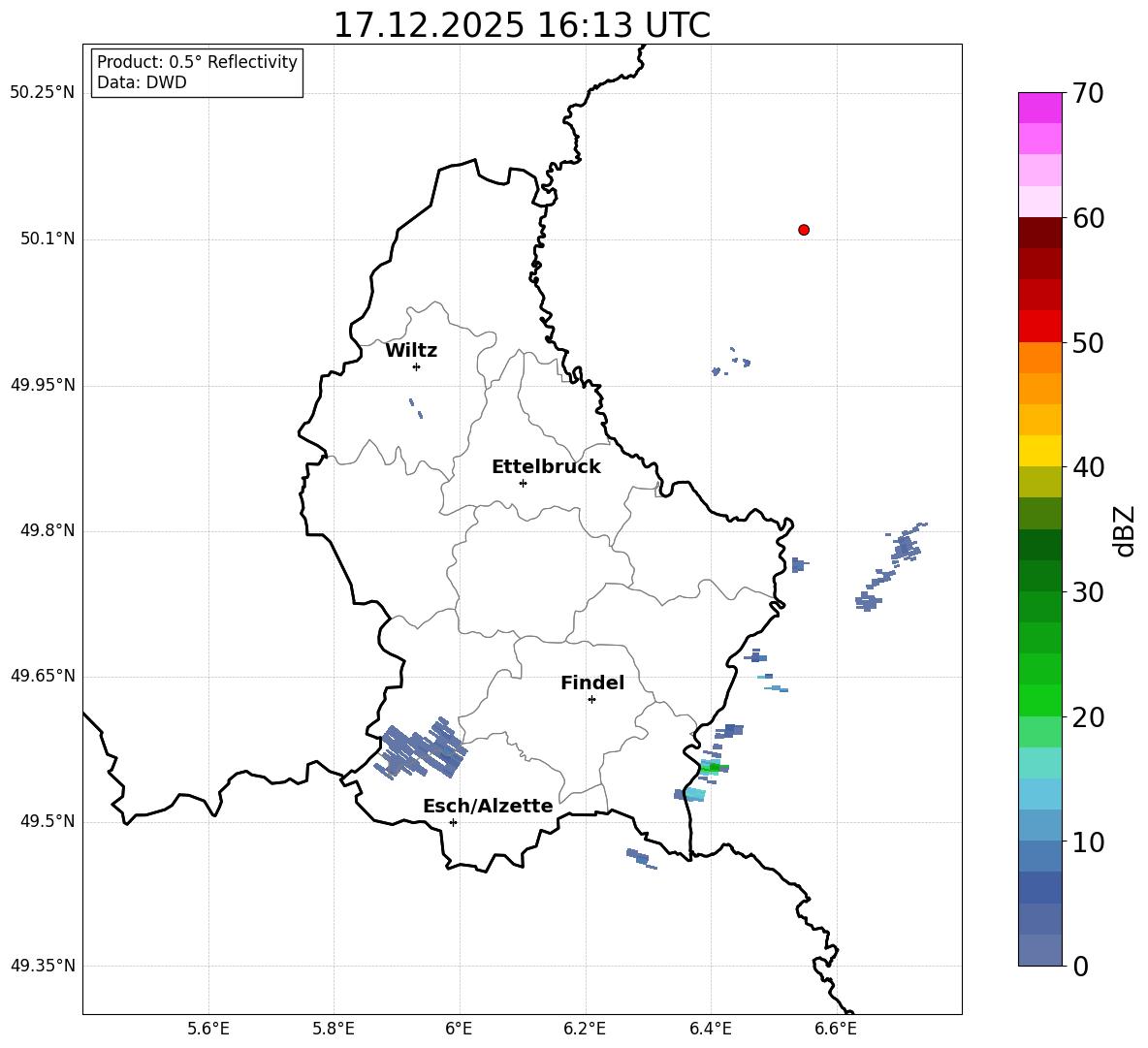The image size is (1148, 1048).
Task: Click the red radar site marker dot
Action: click(804, 230)
